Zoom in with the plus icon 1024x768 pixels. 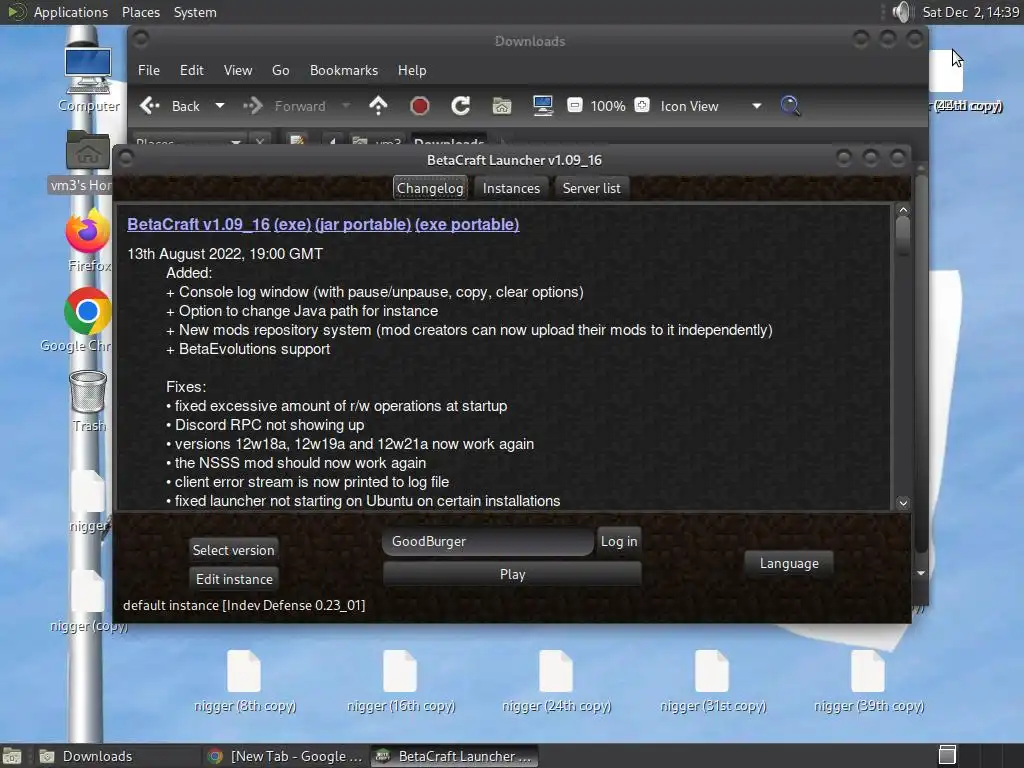642,105
